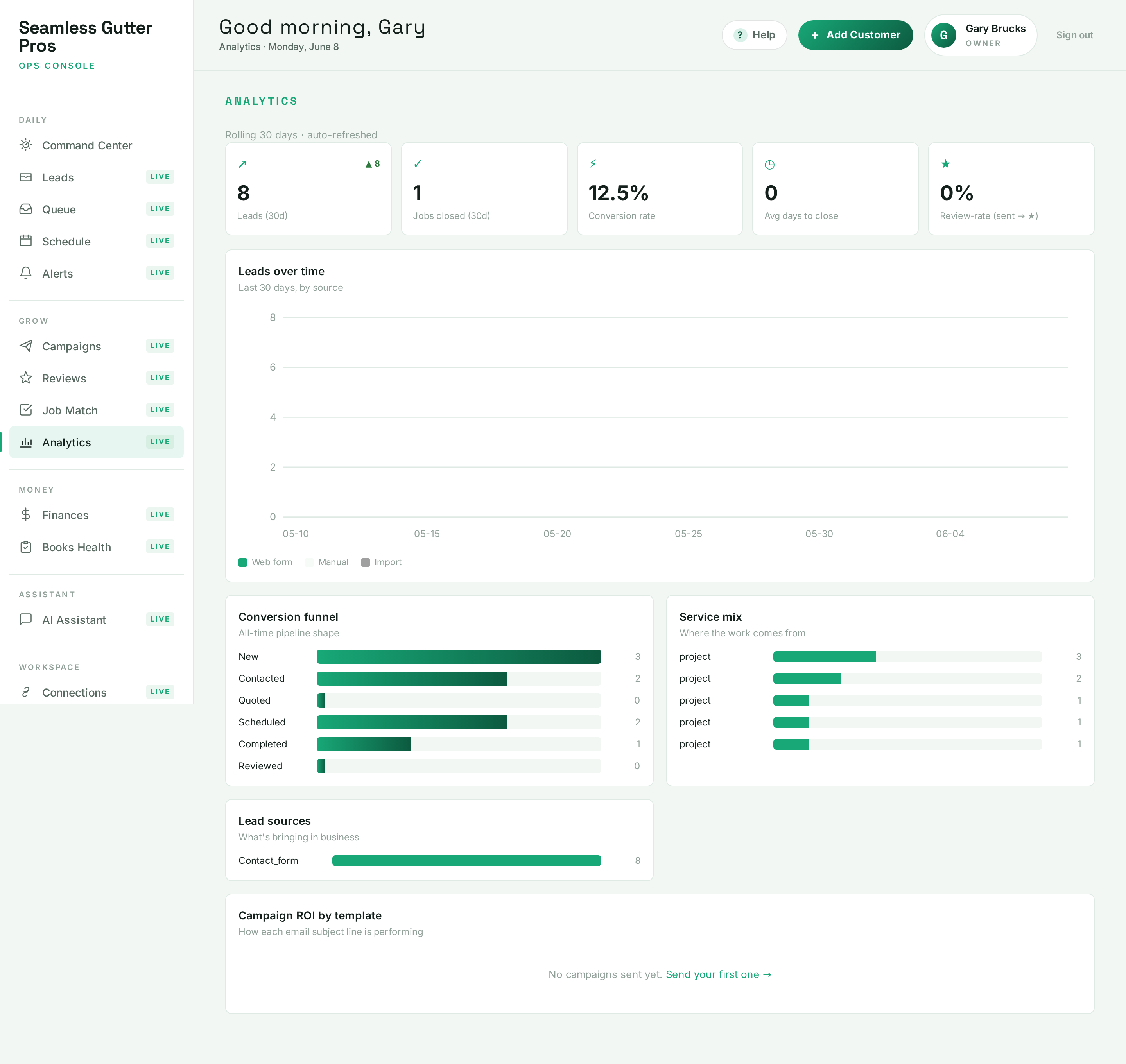Click the Add Customer button

[x=855, y=35]
